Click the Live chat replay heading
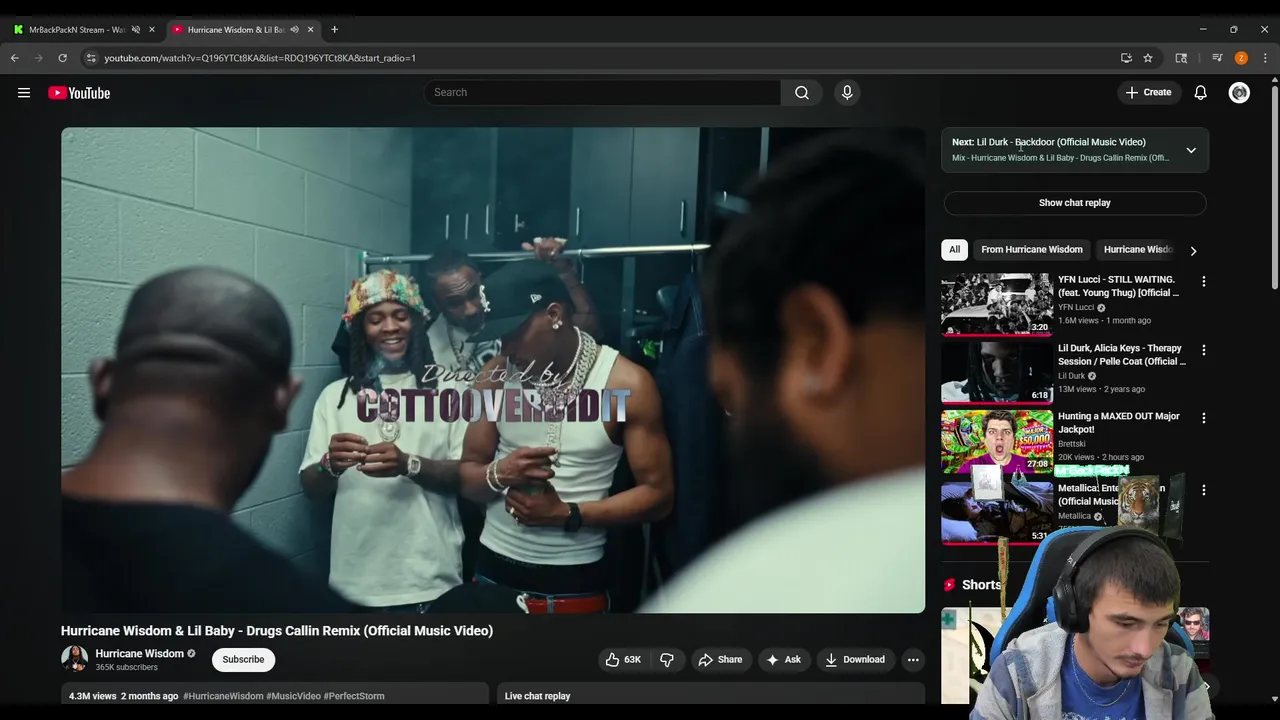1280x720 pixels. [537, 696]
